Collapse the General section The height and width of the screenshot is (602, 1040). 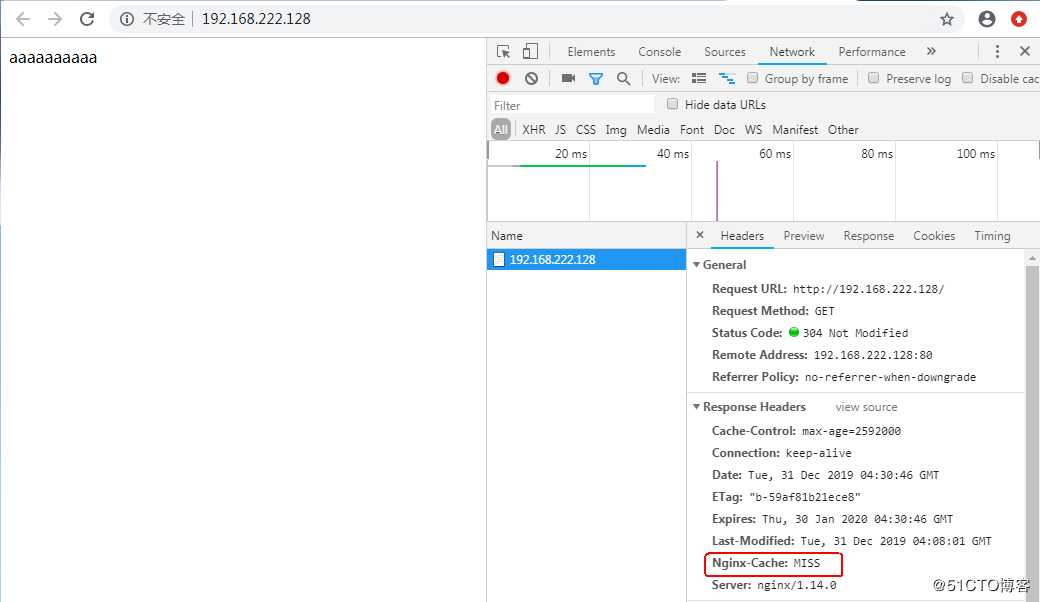click(x=696, y=265)
